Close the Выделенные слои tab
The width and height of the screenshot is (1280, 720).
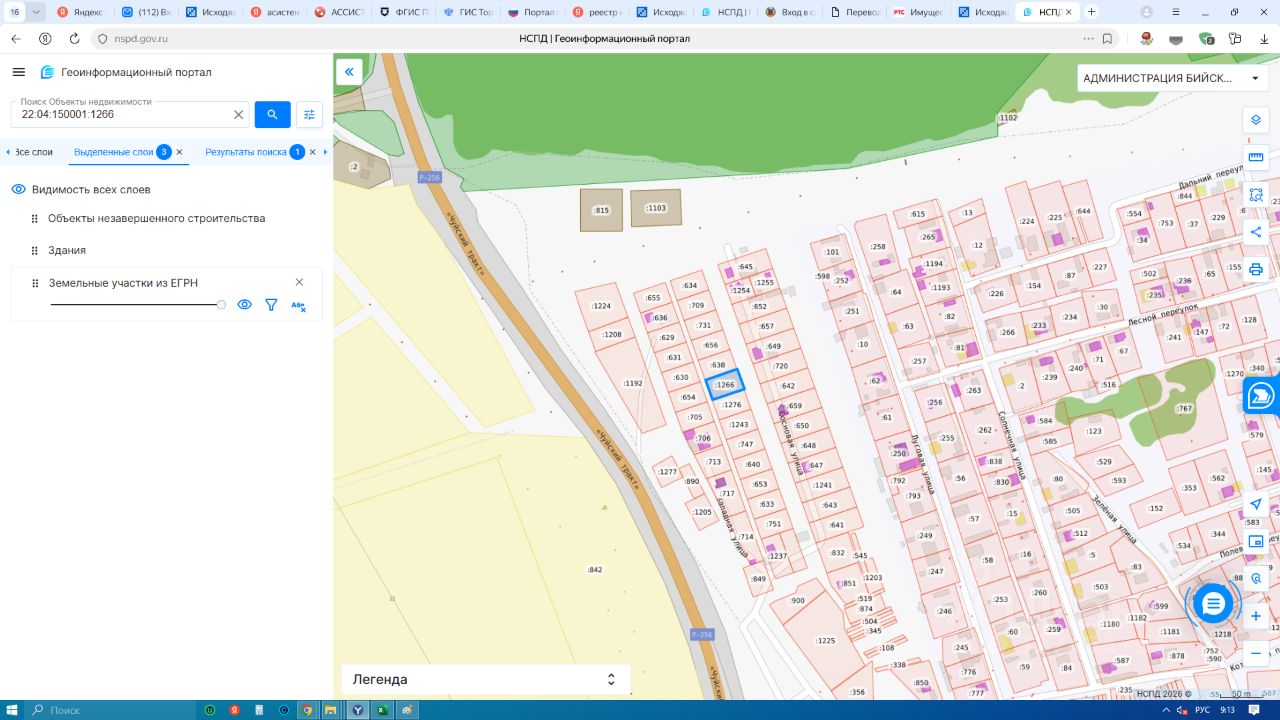(180, 152)
